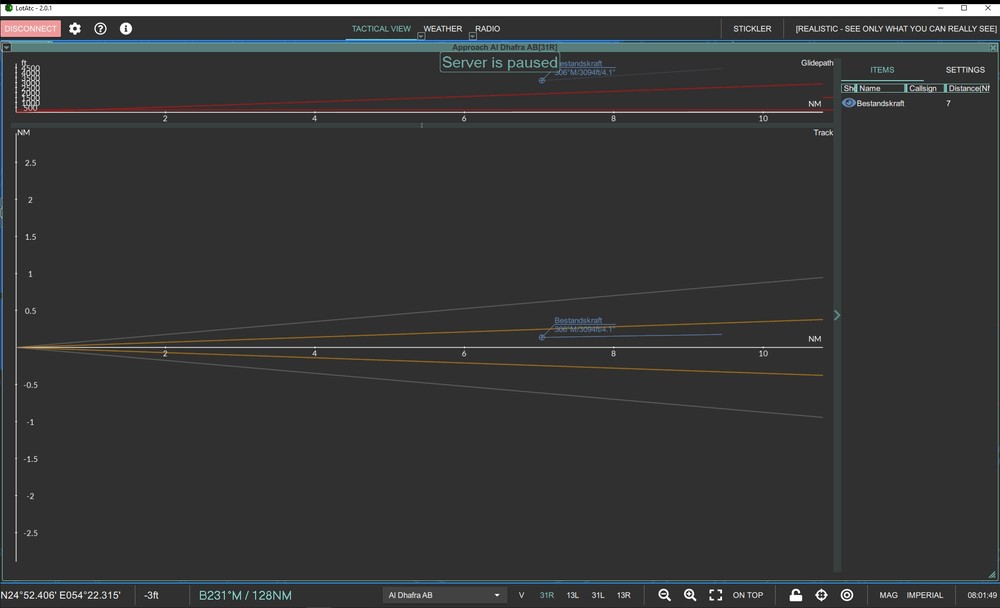Toggle the unlock padlock icon
1000x608 pixels.
795,595
